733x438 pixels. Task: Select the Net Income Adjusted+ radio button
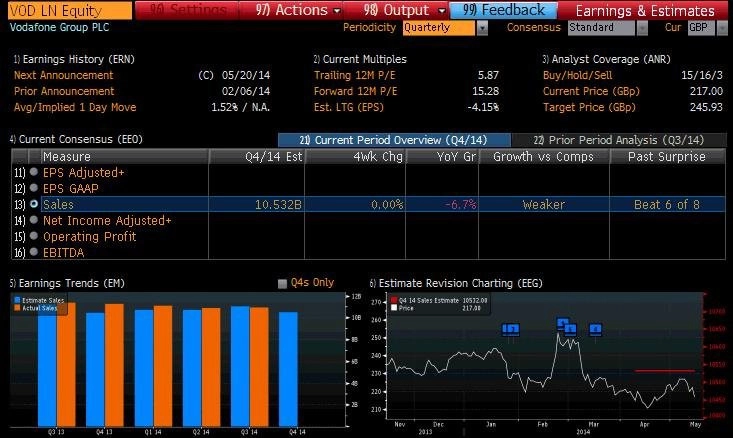[34, 220]
